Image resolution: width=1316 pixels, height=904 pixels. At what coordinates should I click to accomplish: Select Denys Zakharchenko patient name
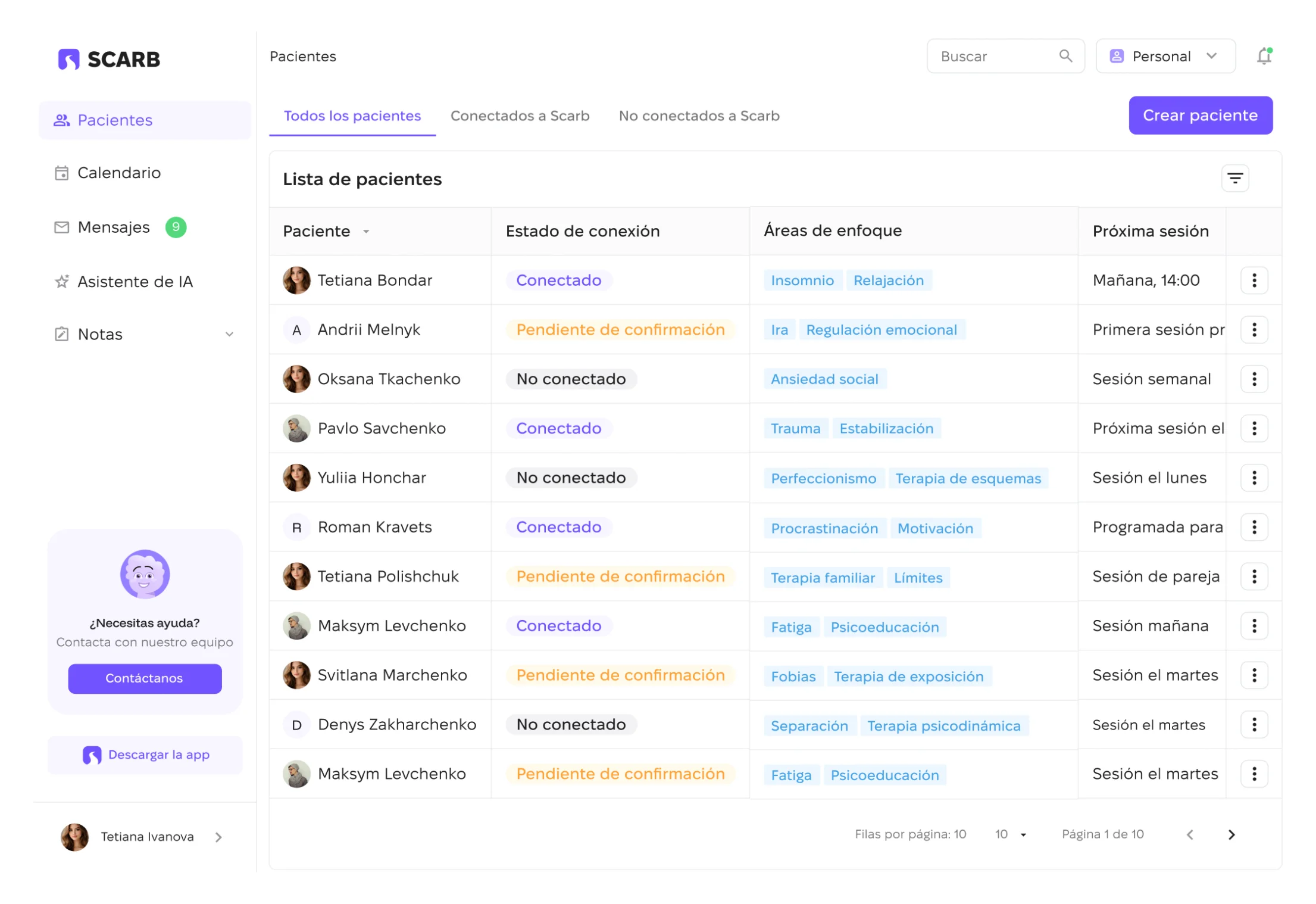[x=396, y=724]
